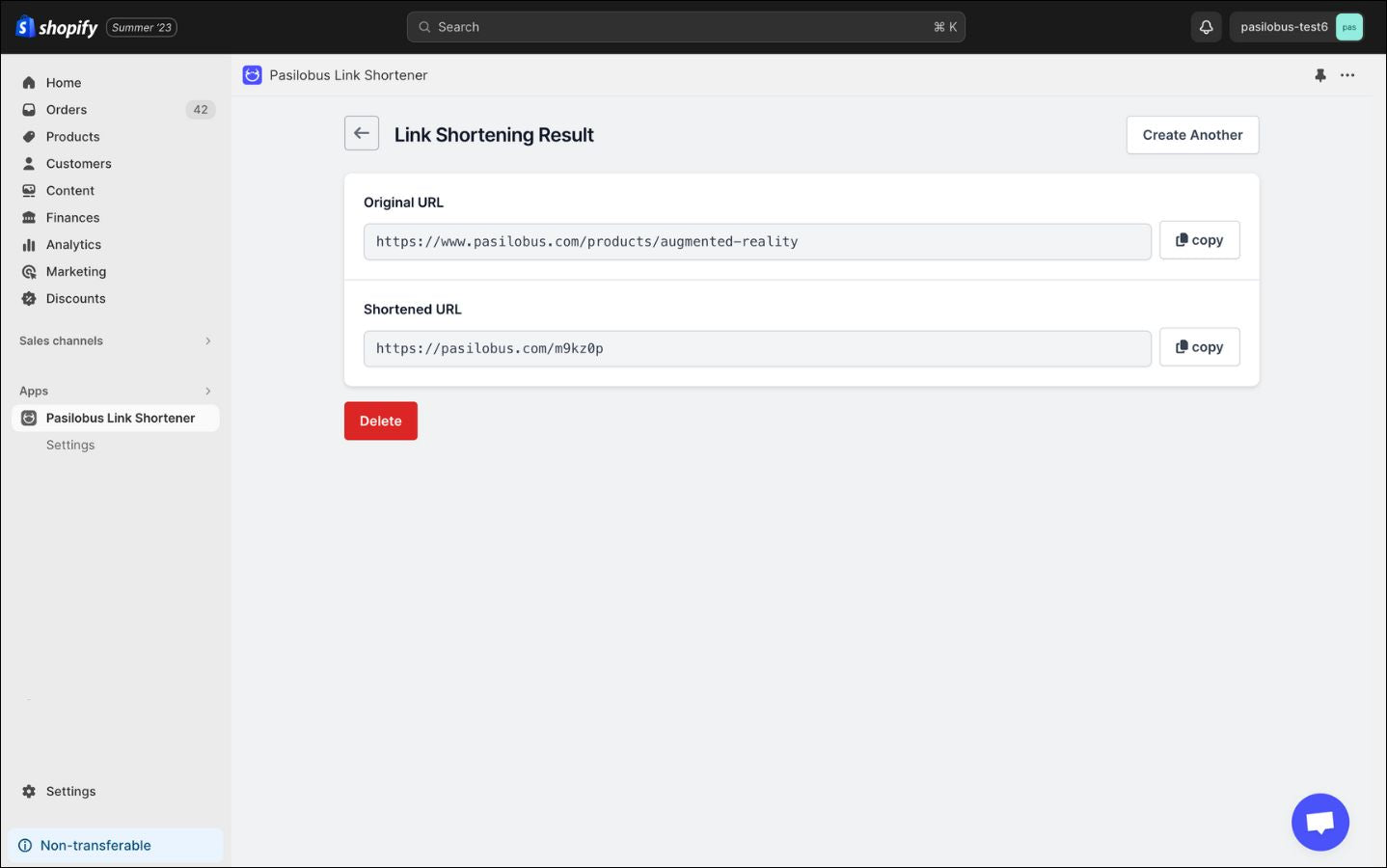Click the Non-transferable info banner
1387x868 pixels.
[116, 846]
